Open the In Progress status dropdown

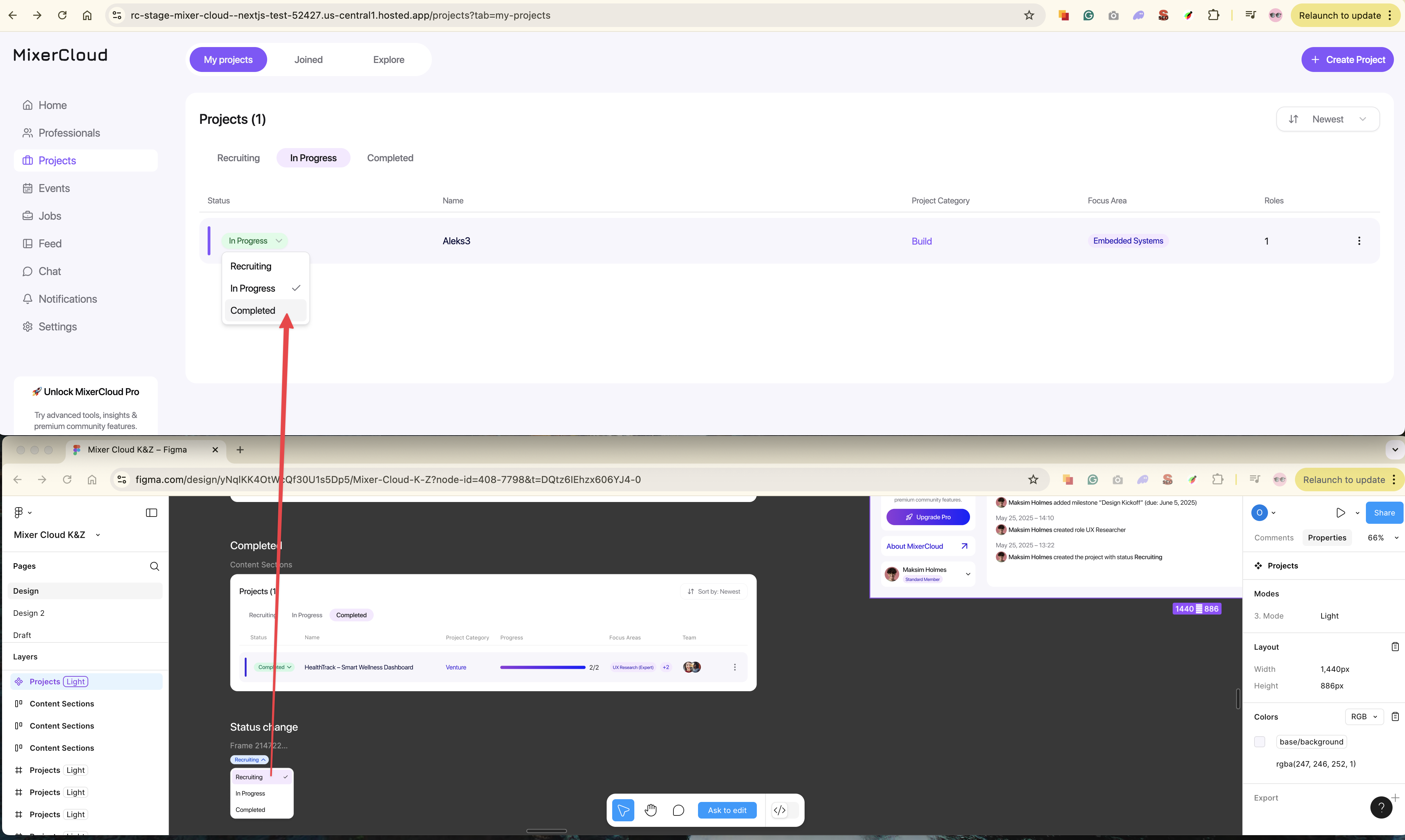[x=255, y=240]
